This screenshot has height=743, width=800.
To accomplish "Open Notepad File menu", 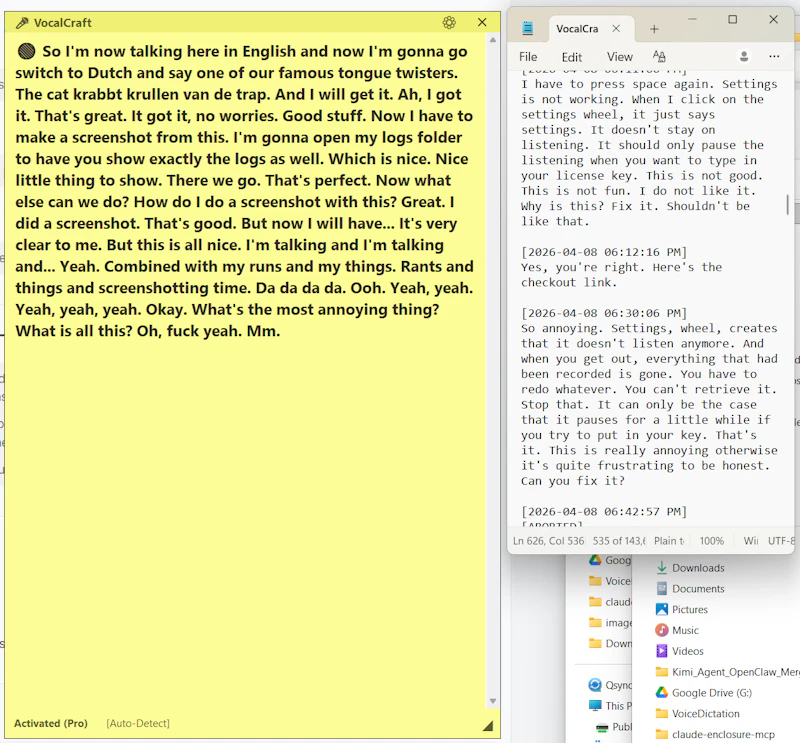I will point(528,57).
